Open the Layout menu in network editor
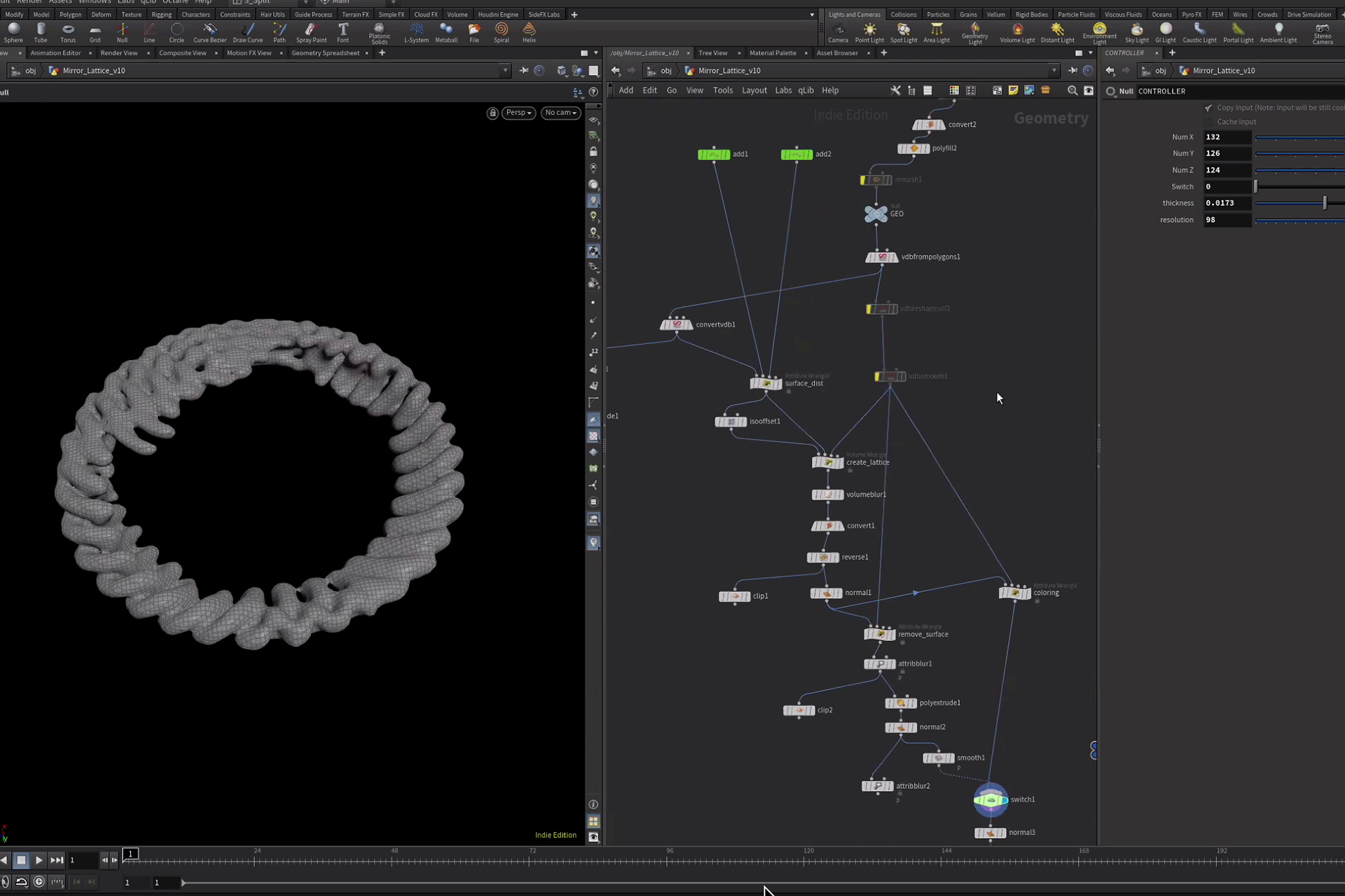1345x896 pixels. [754, 90]
